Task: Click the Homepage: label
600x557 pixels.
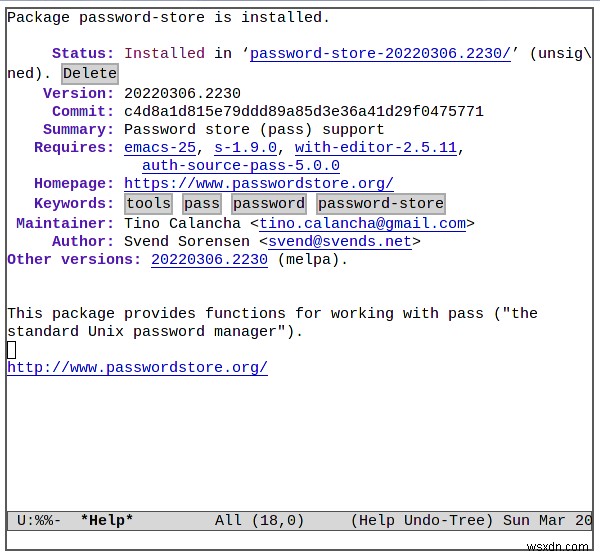Action: click(74, 183)
